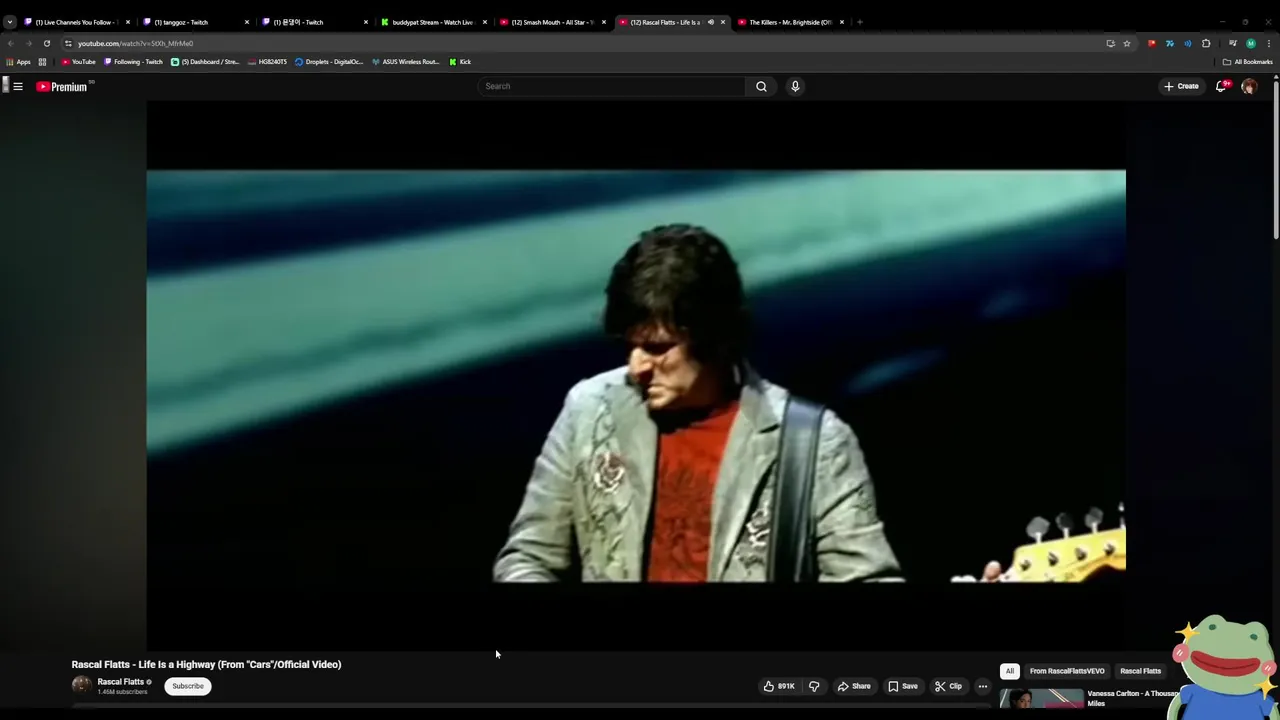Close the tanggoz Twitch tab

[247, 22]
